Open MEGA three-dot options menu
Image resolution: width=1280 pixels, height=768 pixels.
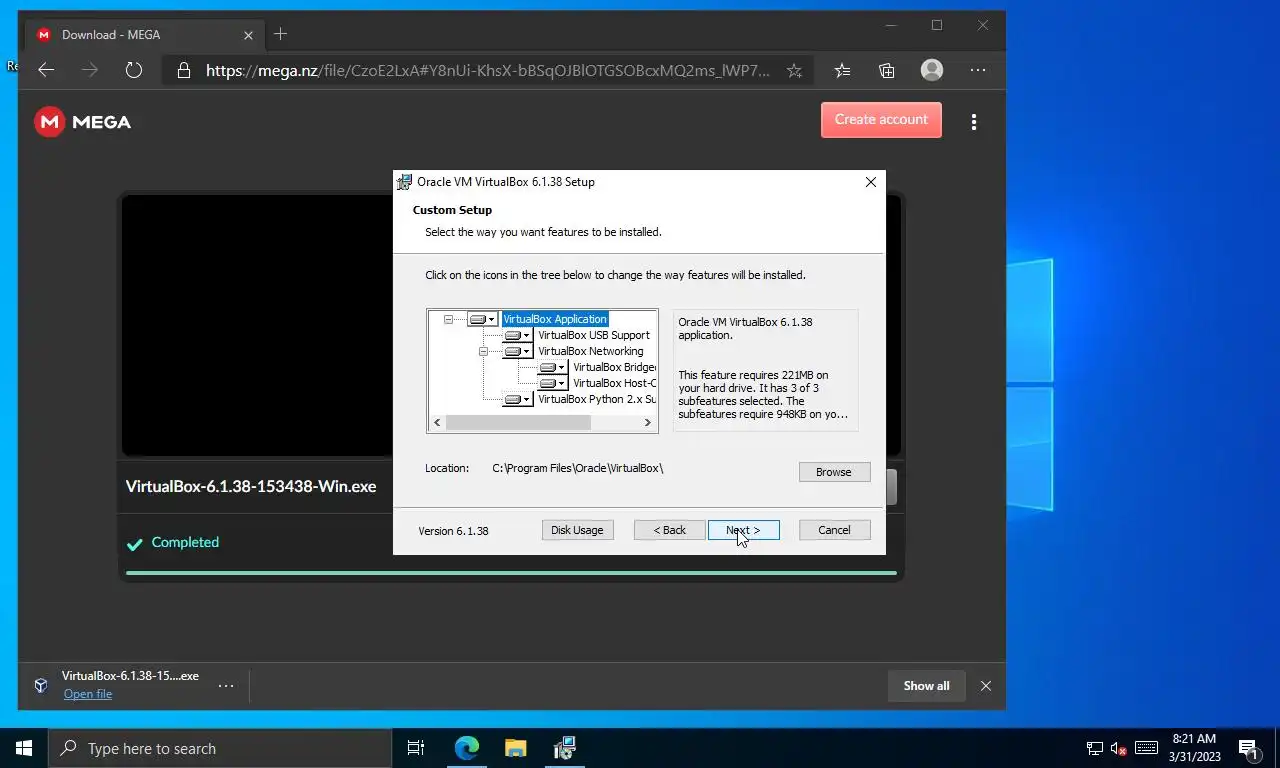coord(974,122)
